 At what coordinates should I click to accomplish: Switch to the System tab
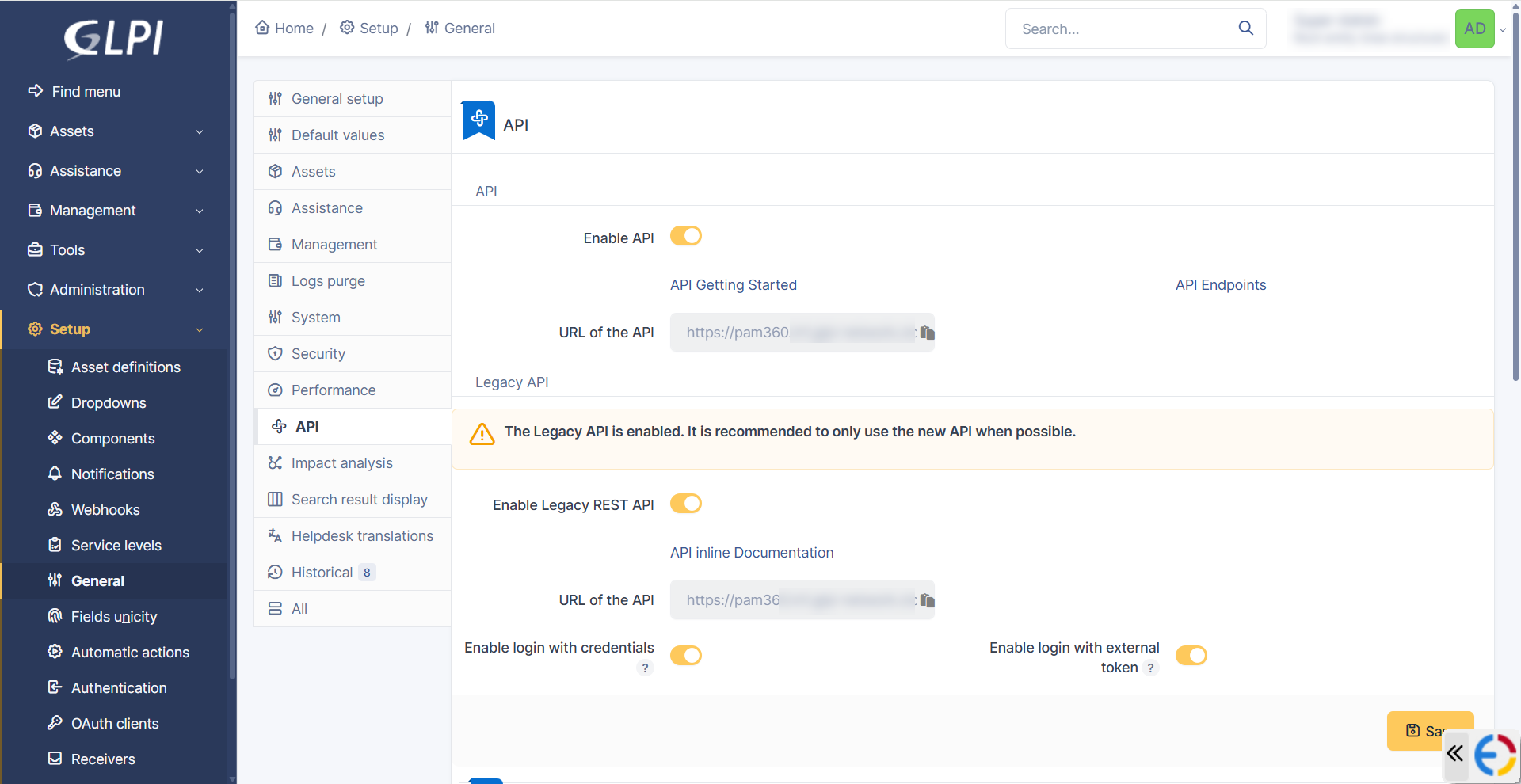[x=353, y=318]
